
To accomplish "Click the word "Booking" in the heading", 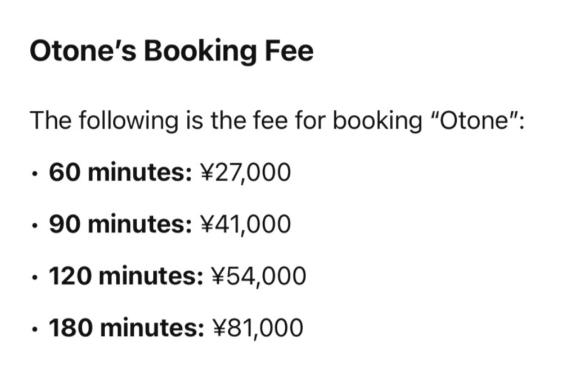I will (x=200, y=51).
